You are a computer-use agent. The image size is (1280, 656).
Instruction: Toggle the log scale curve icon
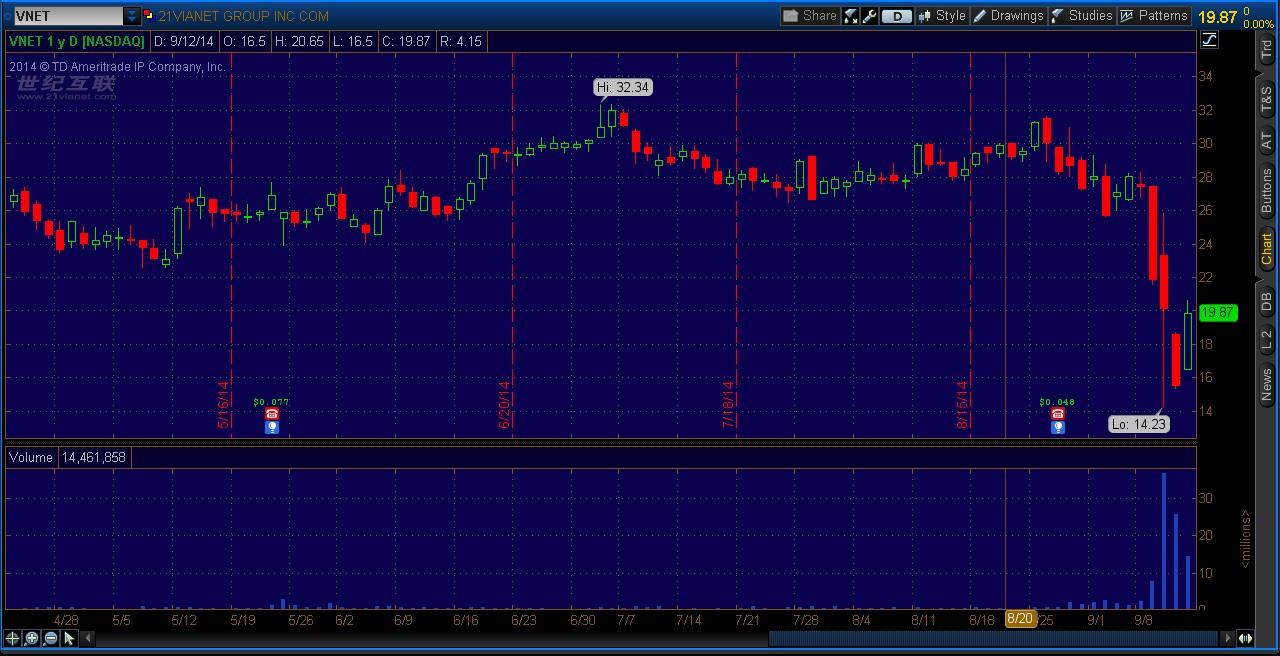point(1209,40)
